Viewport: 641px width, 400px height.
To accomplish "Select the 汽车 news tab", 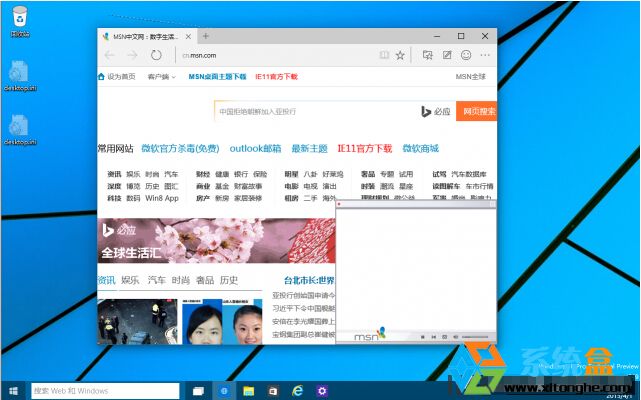I will pos(157,280).
